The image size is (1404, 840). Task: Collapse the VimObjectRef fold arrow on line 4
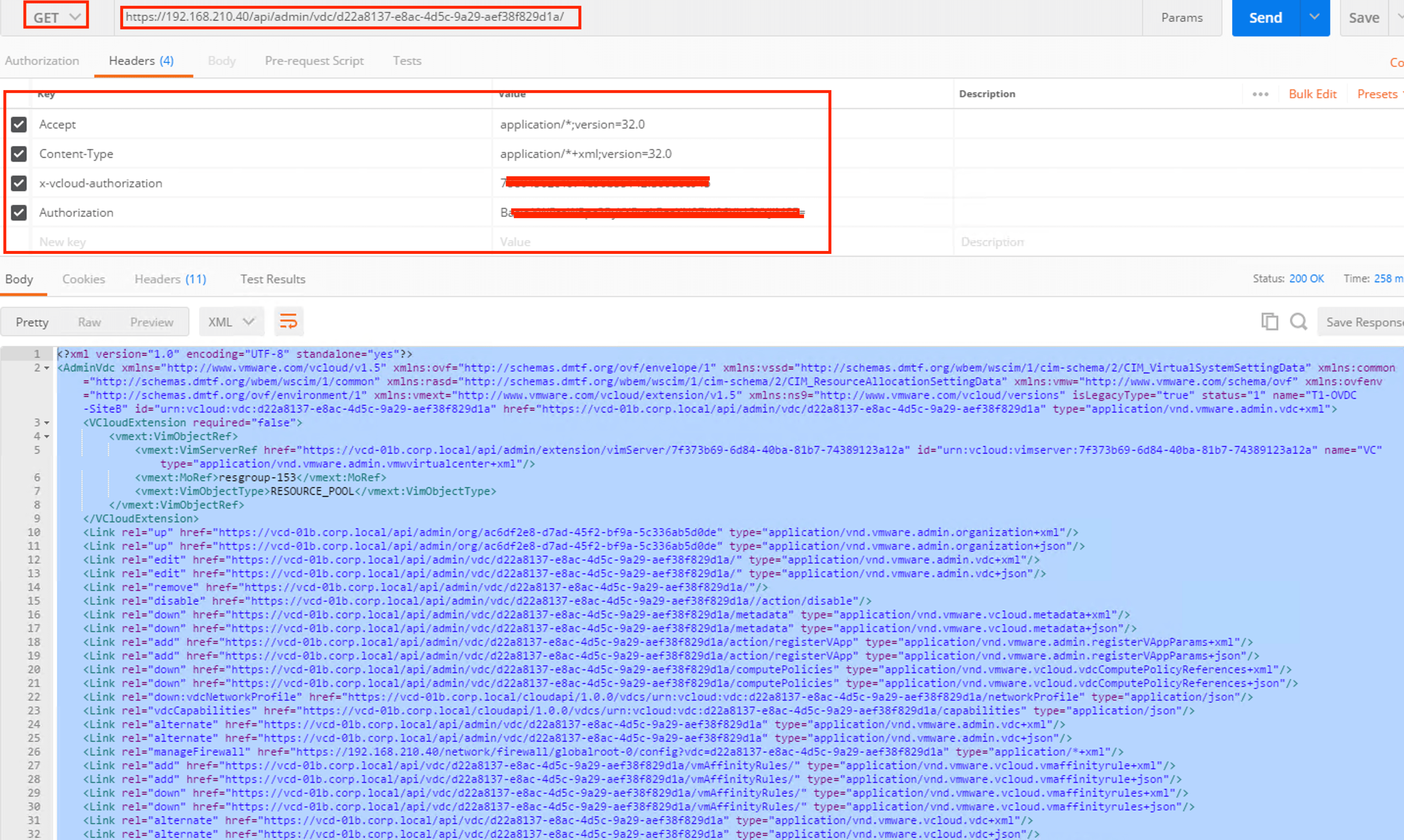[x=47, y=436]
